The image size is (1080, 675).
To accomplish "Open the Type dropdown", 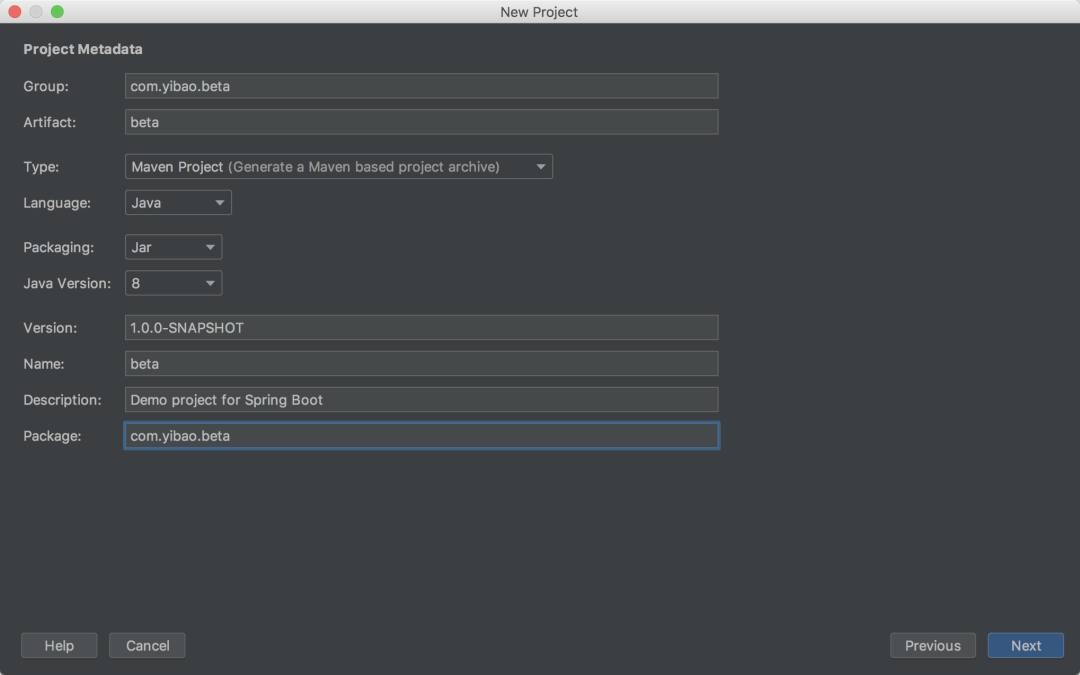I will [x=338, y=167].
